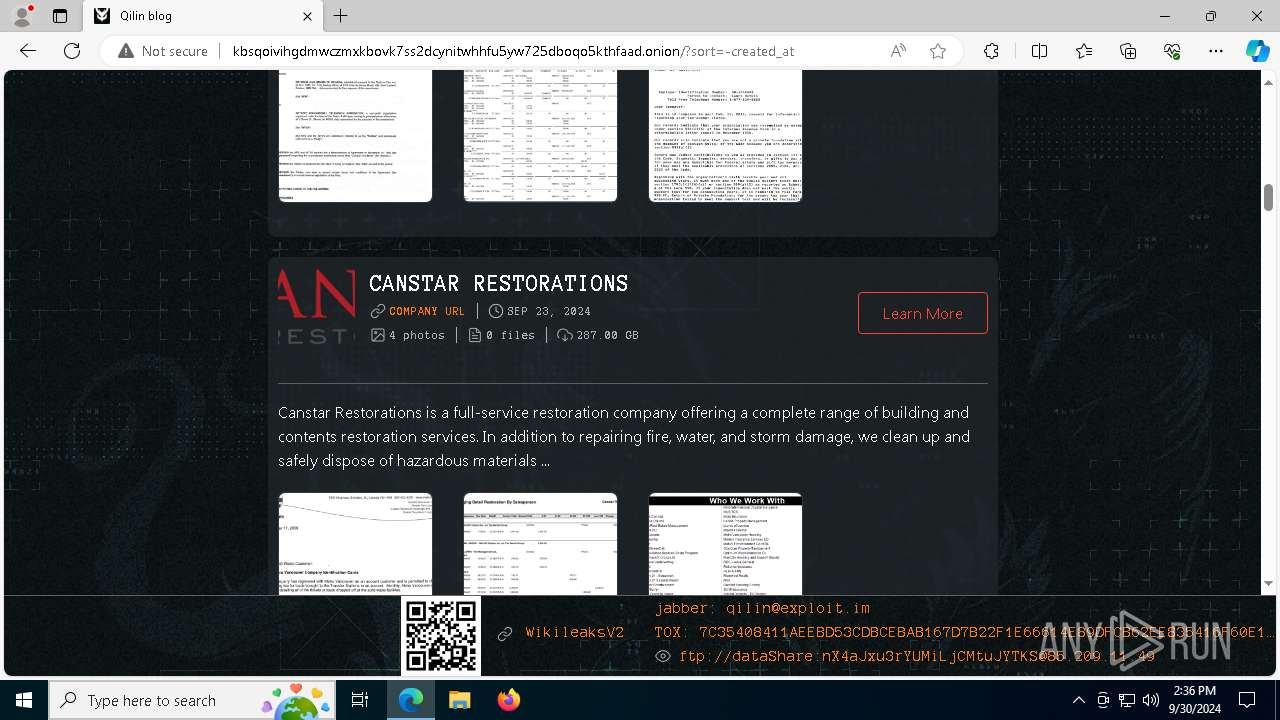Open the notification center icon

click(1247, 700)
